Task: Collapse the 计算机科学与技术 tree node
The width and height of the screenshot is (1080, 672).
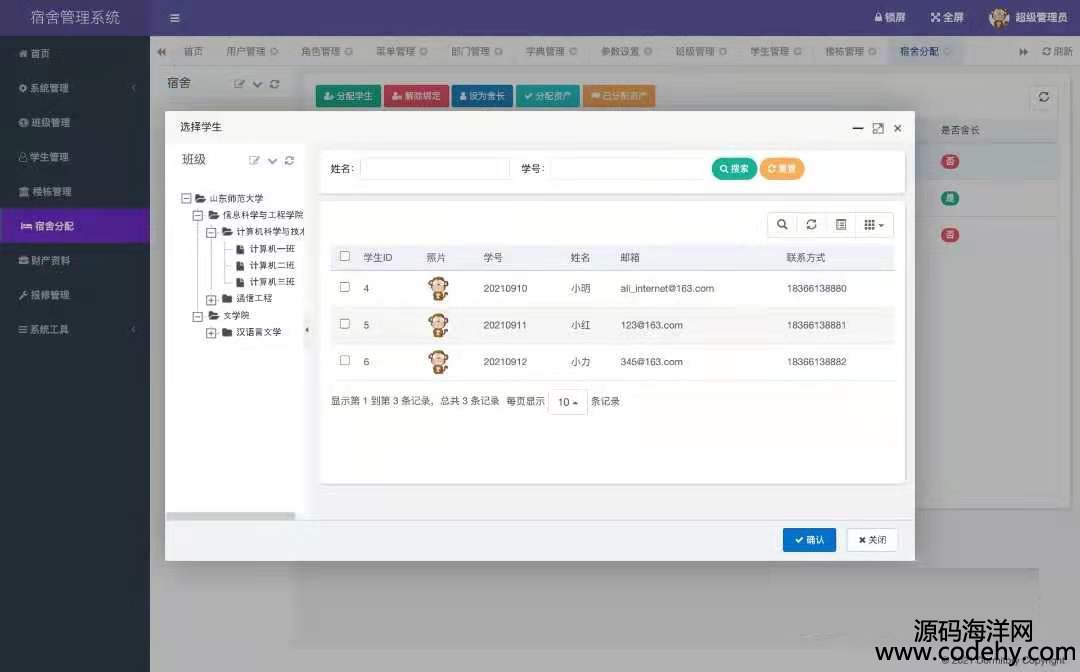Action: point(211,232)
